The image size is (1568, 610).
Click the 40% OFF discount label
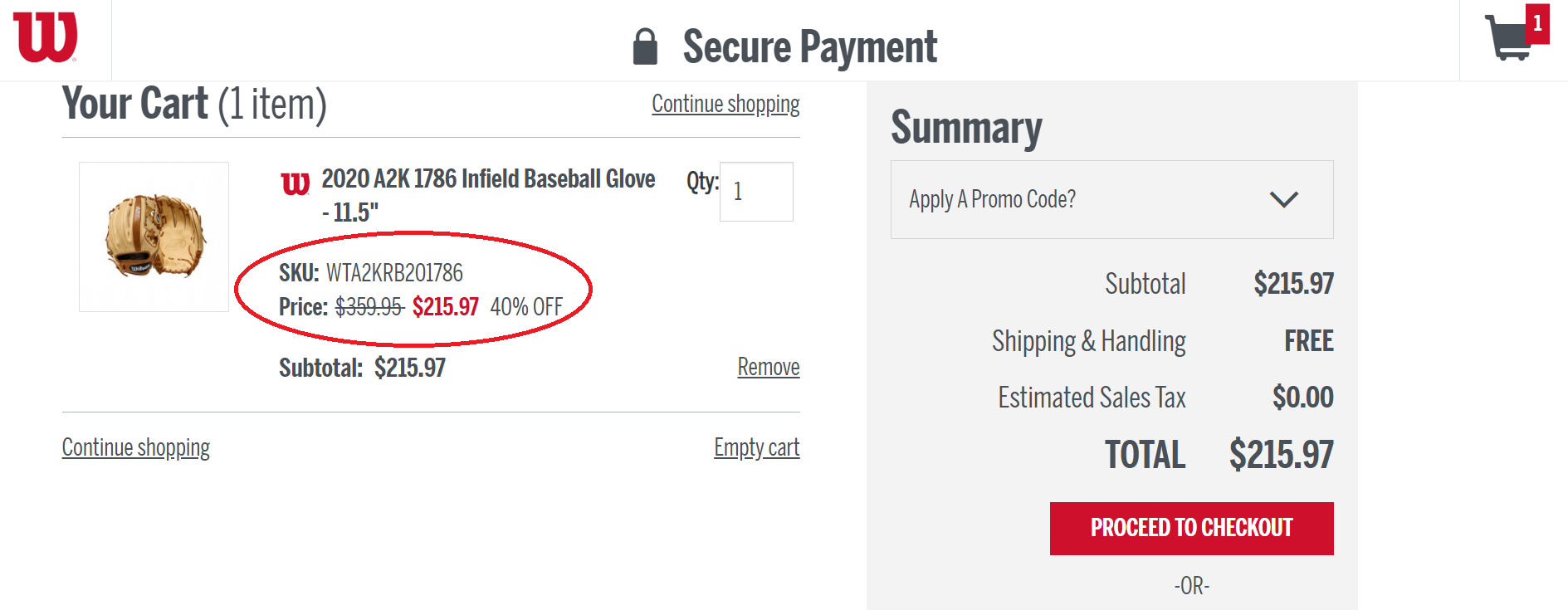pyautogui.click(x=526, y=307)
